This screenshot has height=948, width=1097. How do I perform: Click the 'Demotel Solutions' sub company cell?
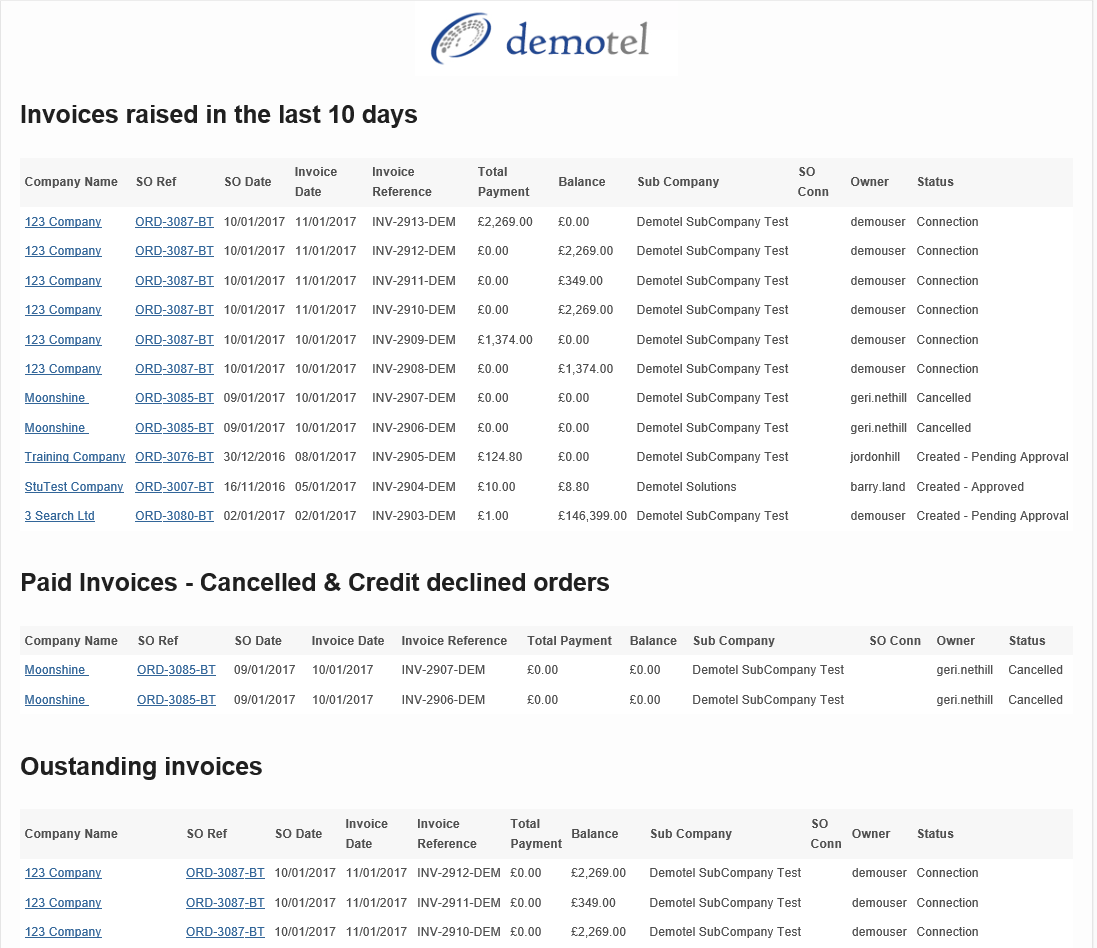686,487
